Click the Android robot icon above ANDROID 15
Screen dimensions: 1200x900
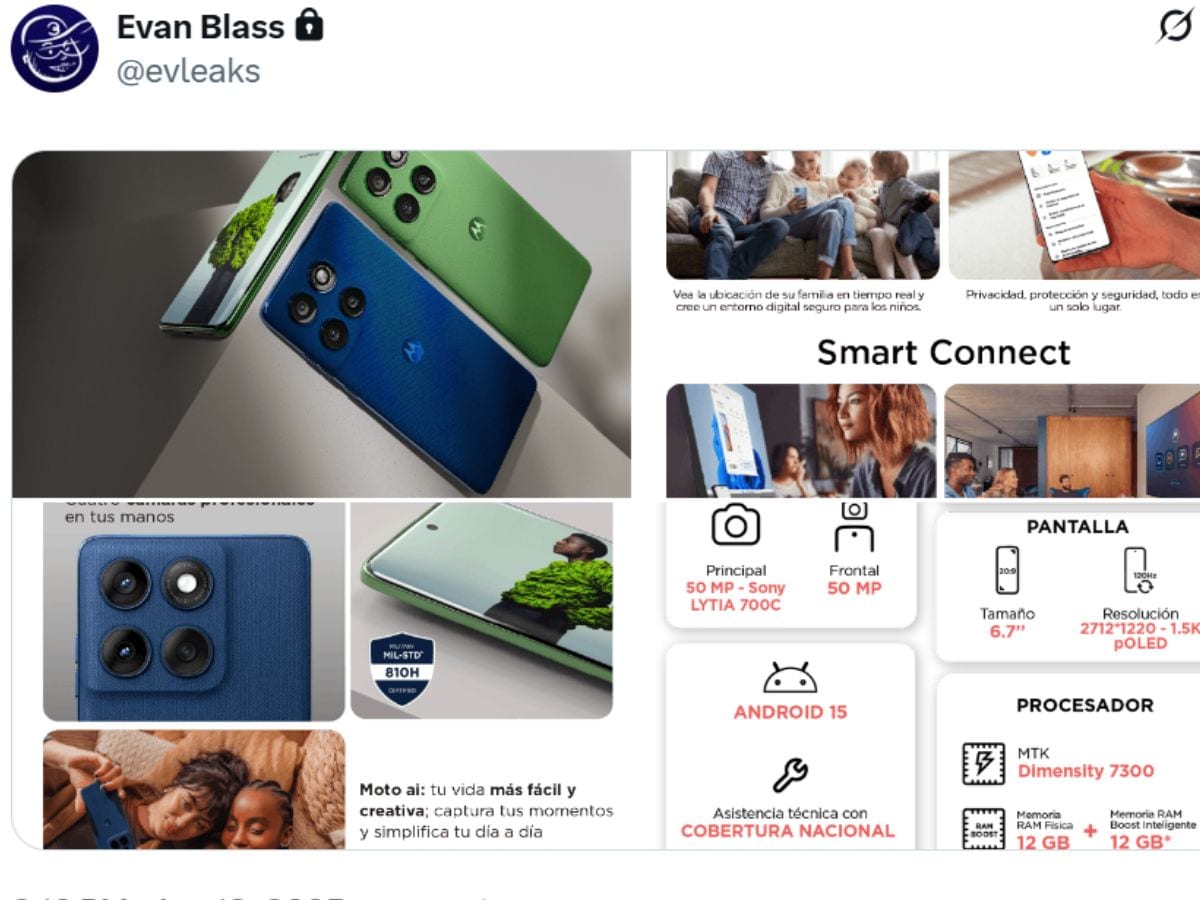click(790, 677)
